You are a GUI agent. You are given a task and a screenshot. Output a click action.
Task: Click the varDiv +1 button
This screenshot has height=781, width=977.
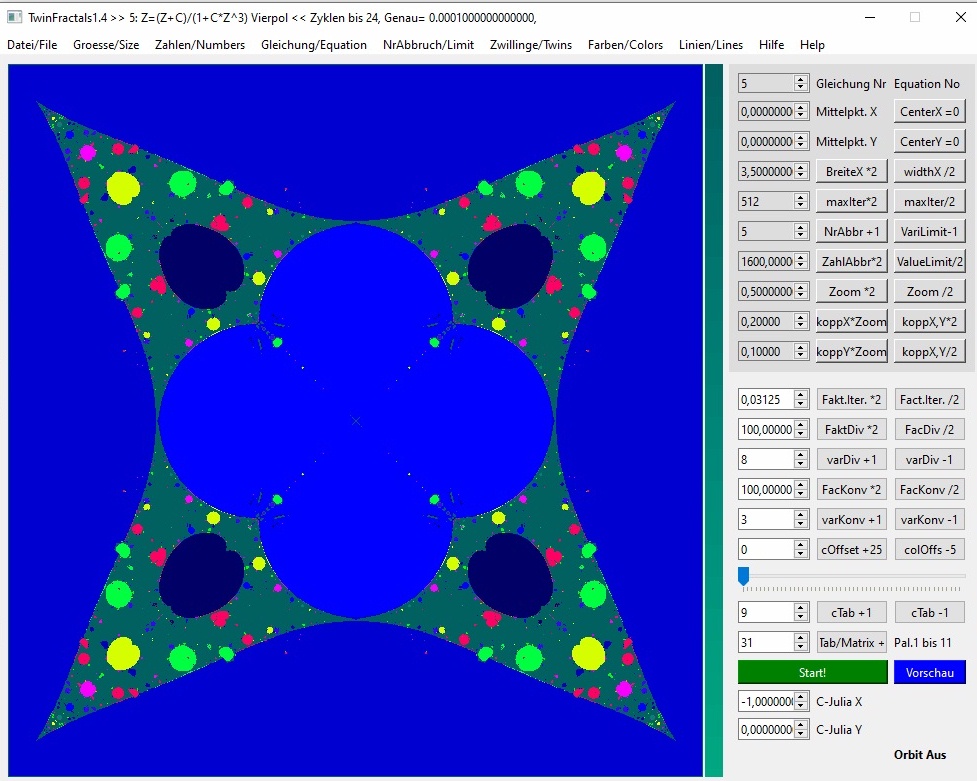tap(851, 459)
